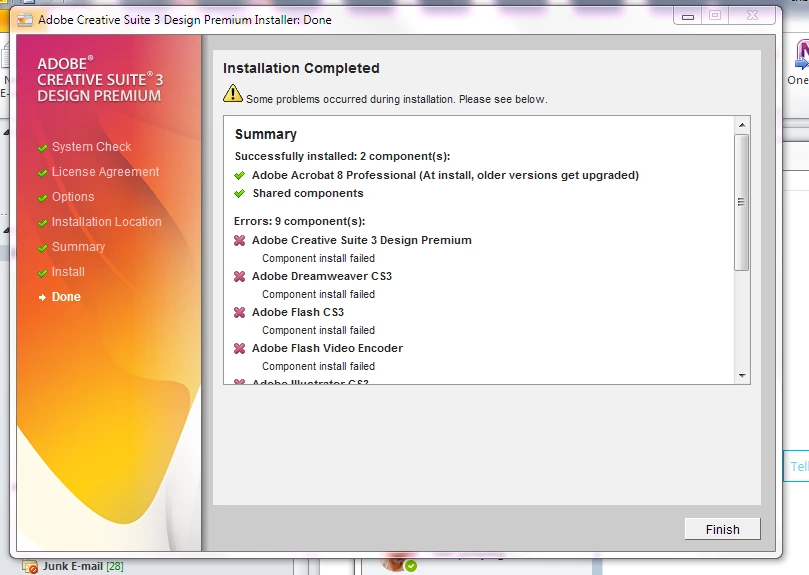The height and width of the screenshot is (575, 809).
Task: Minimize the Adobe installer window
Action: pos(688,17)
